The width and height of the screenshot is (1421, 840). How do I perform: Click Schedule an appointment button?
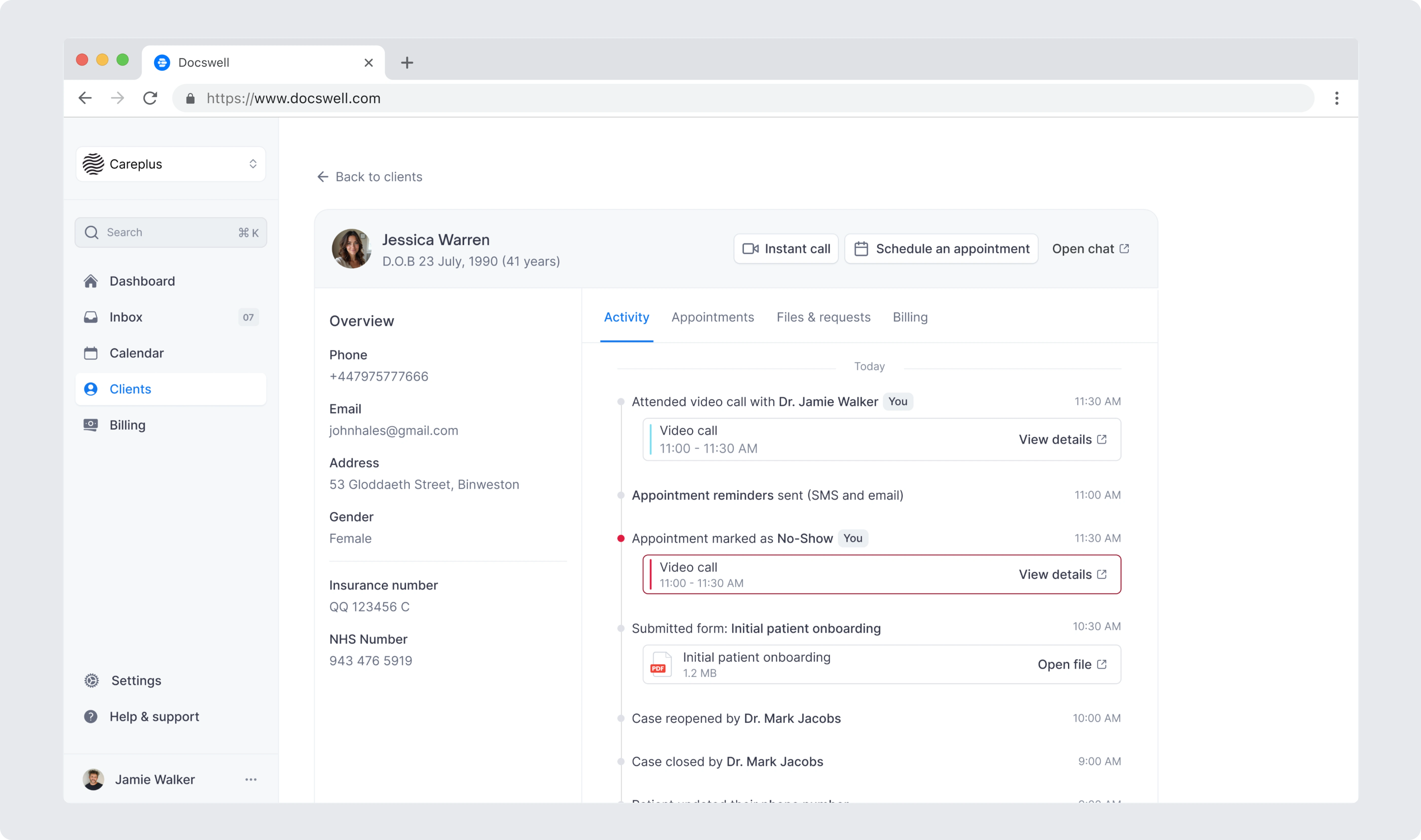pyautogui.click(x=941, y=249)
